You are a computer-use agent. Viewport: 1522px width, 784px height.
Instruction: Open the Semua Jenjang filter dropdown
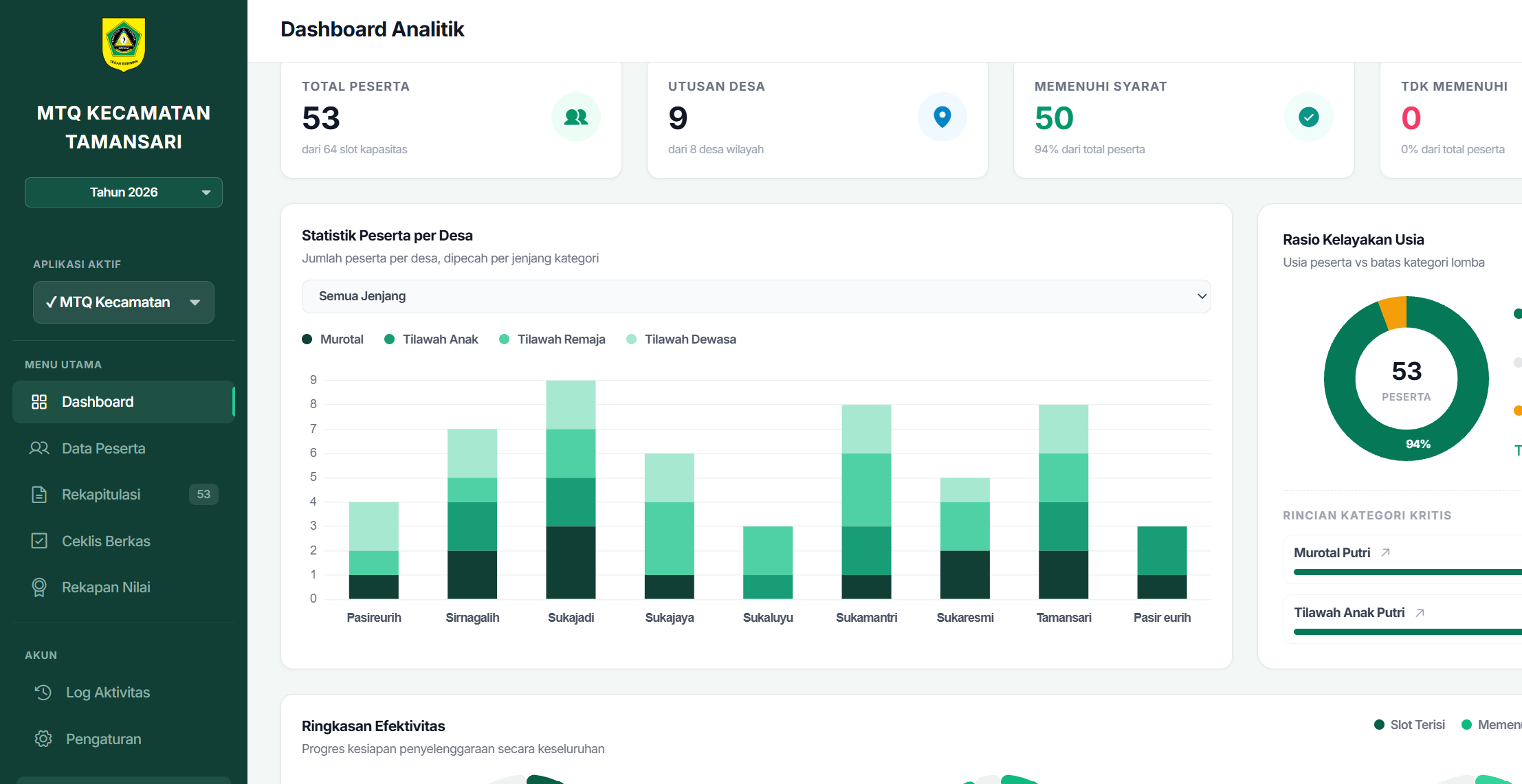coord(756,296)
